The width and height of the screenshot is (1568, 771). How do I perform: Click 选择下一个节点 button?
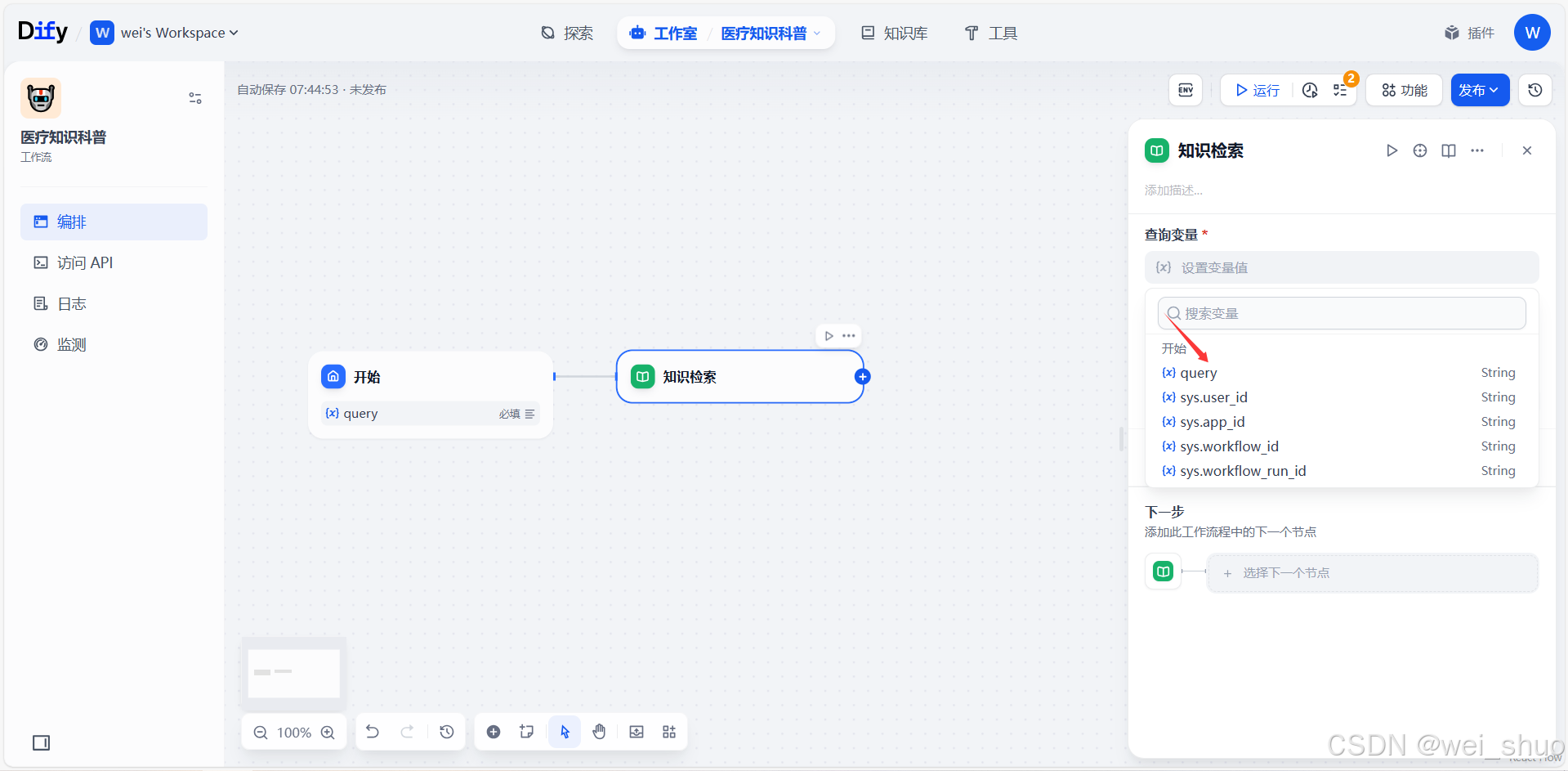tap(1372, 572)
